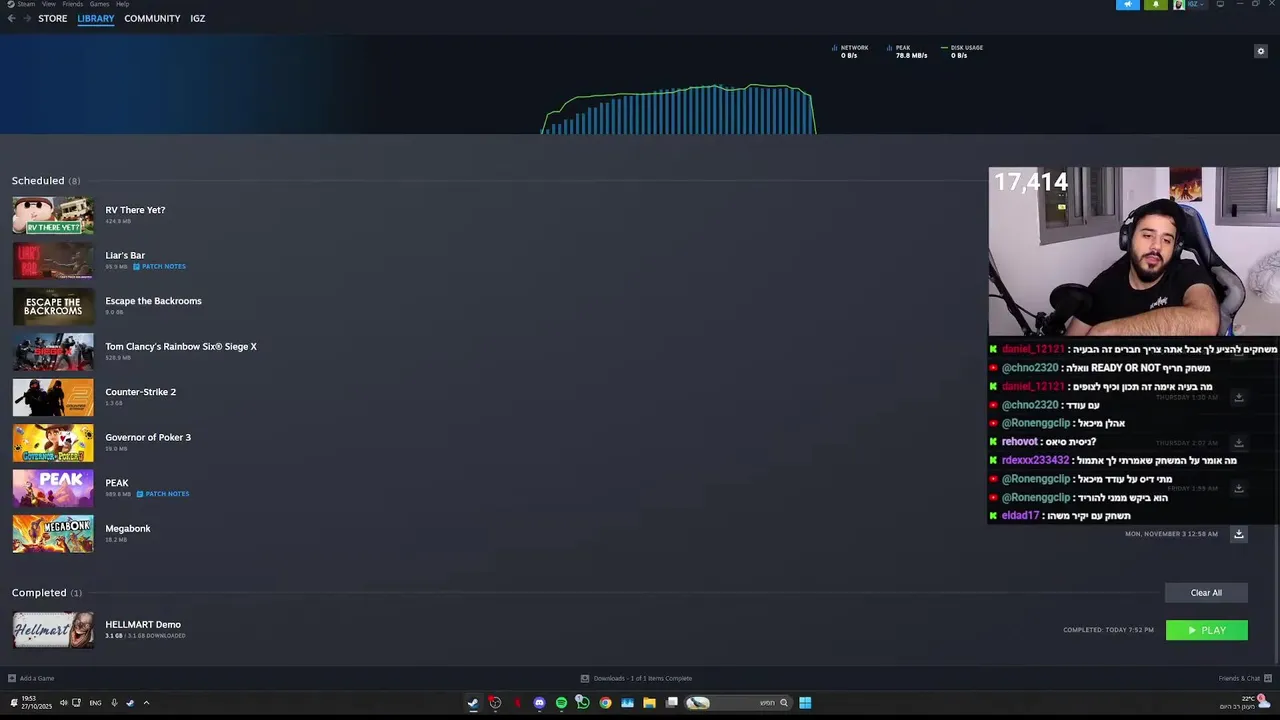This screenshot has height=720, width=1280.
Task: Open the green notifications bell
Action: tap(1155, 4)
